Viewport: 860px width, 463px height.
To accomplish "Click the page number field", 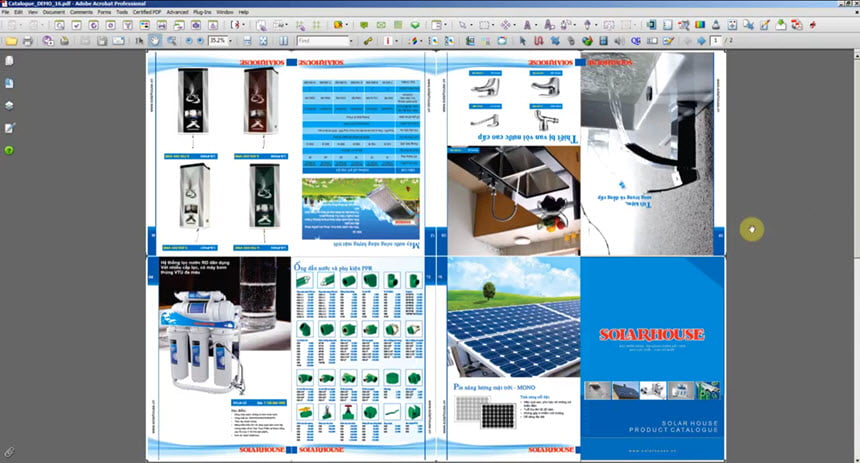I will tap(715, 41).
